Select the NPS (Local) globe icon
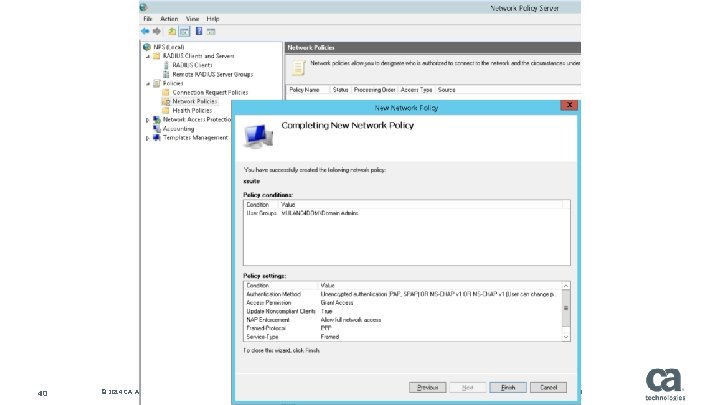The width and height of the screenshot is (720, 405). [147, 47]
